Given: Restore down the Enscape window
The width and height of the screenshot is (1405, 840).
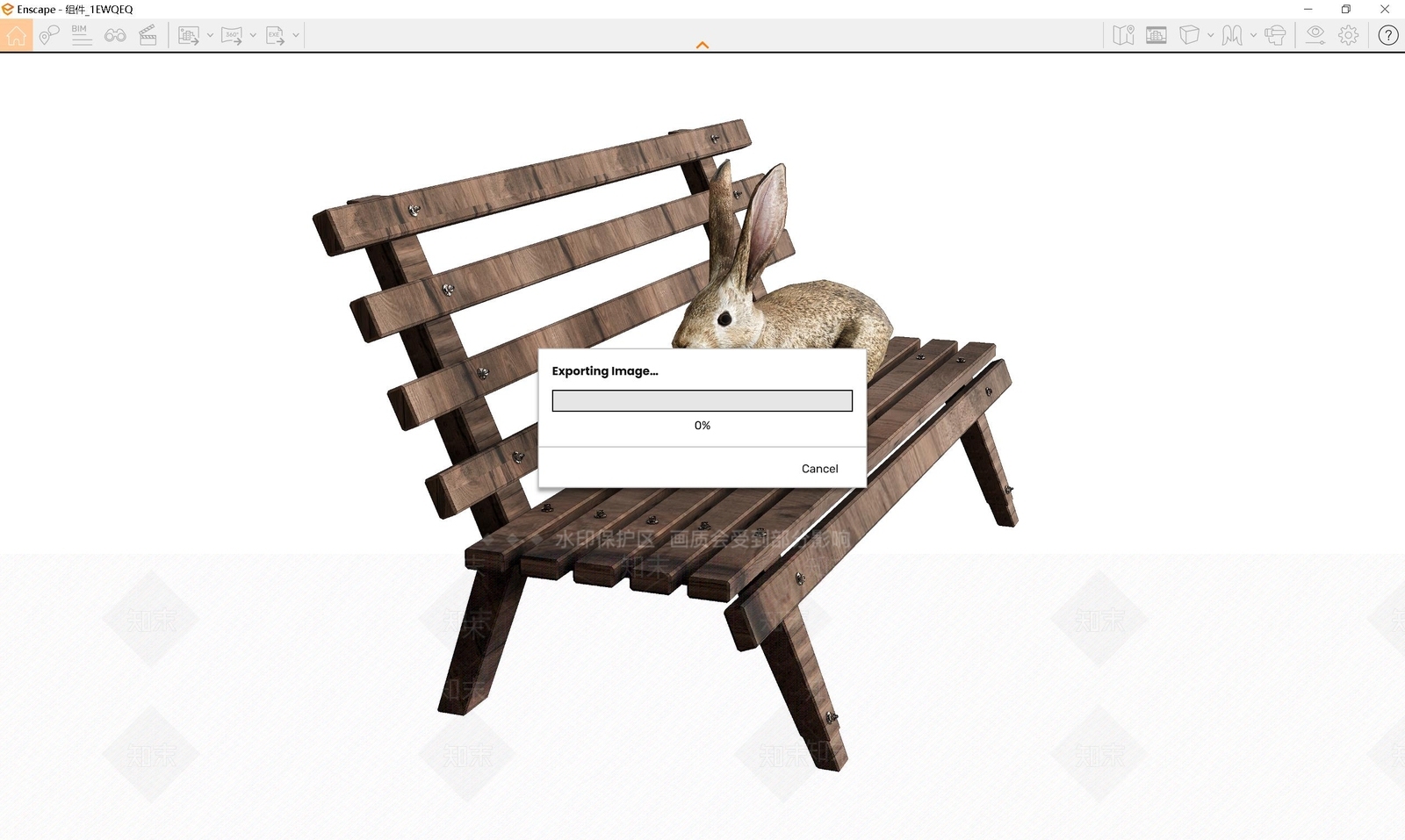Looking at the screenshot, I should [x=1346, y=9].
